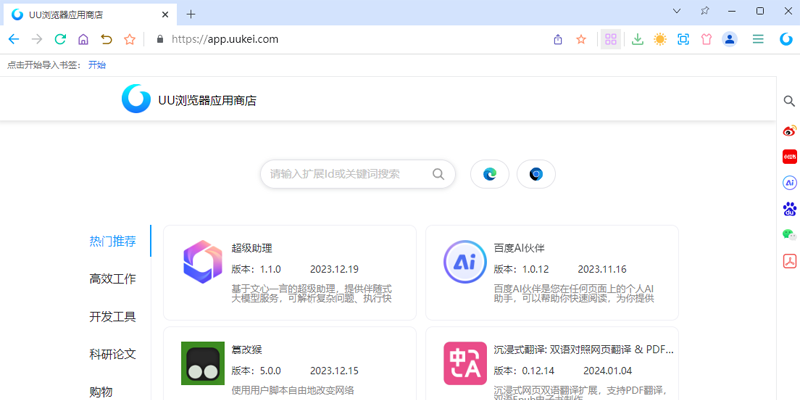The image size is (800, 400).
Task: Click the brown undo-close-tab arrow icon
Action: [x=106, y=39]
